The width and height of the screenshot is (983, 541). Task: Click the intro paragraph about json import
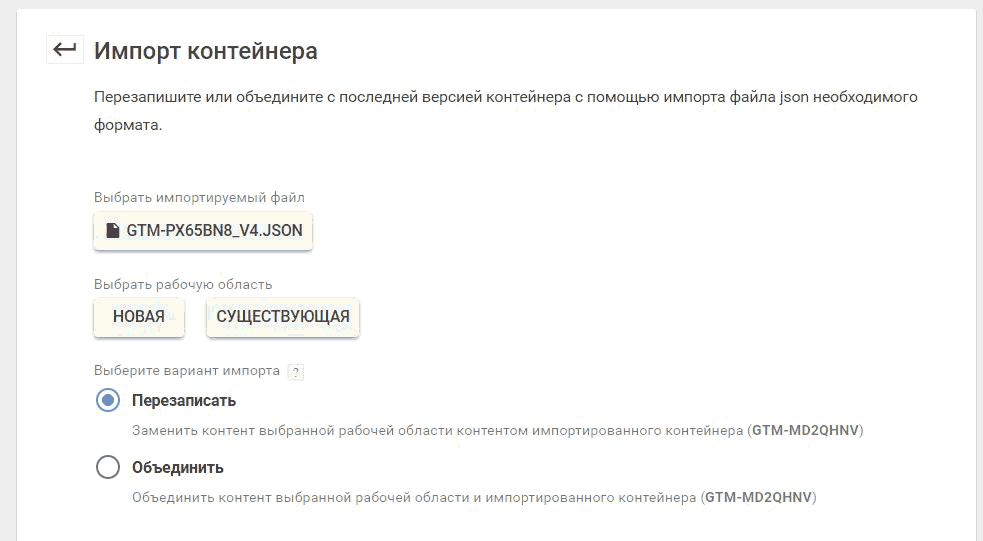click(506, 111)
